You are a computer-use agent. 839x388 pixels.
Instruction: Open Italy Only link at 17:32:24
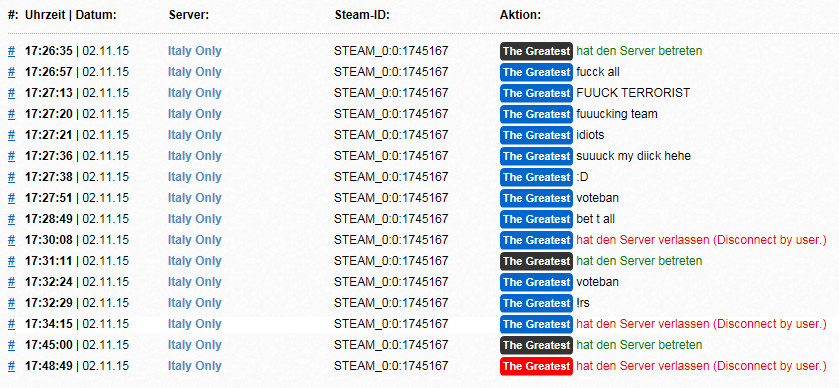tap(195, 282)
